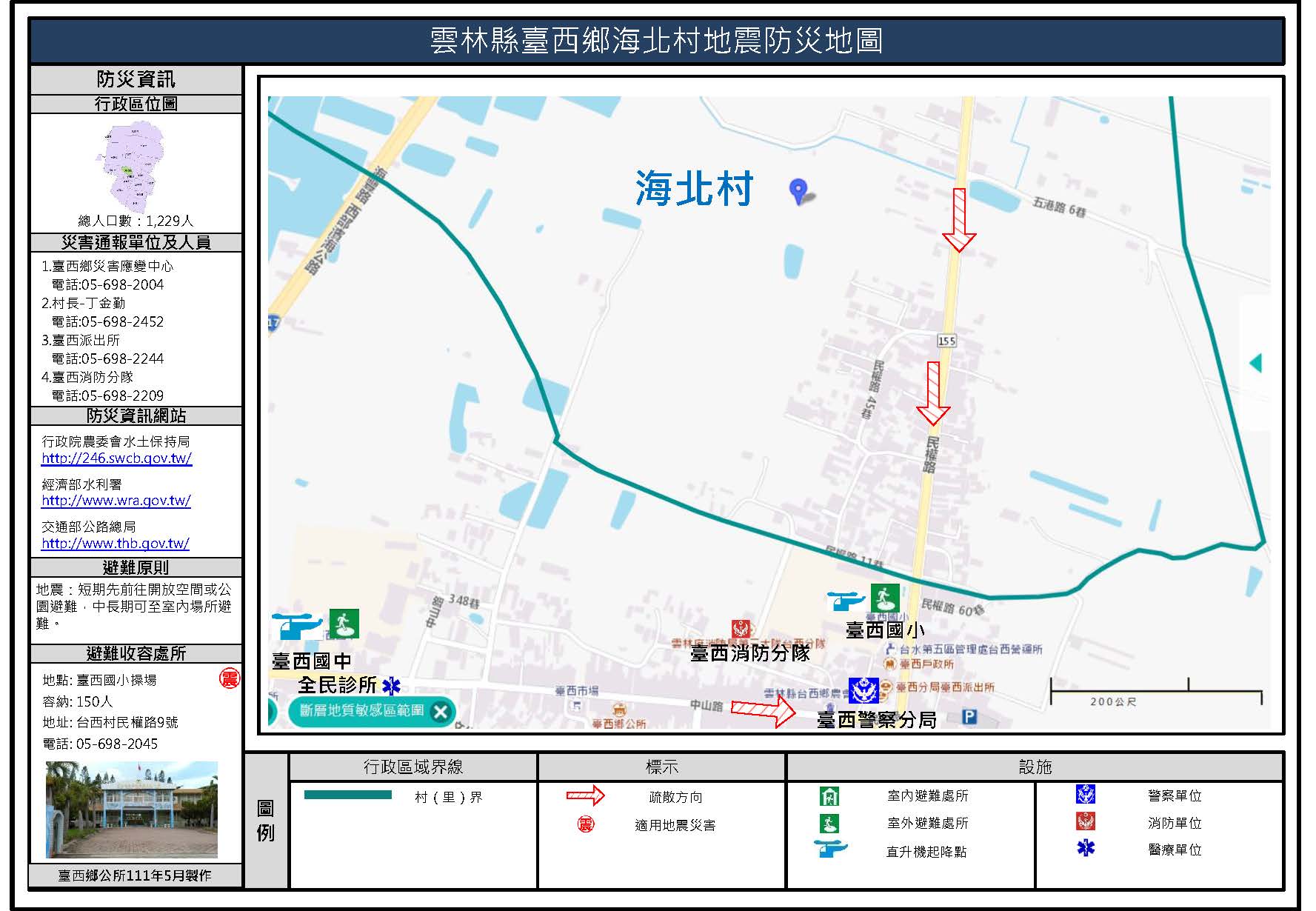Click the 避難收容處所 section header
1316x911 pixels.
[136, 653]
